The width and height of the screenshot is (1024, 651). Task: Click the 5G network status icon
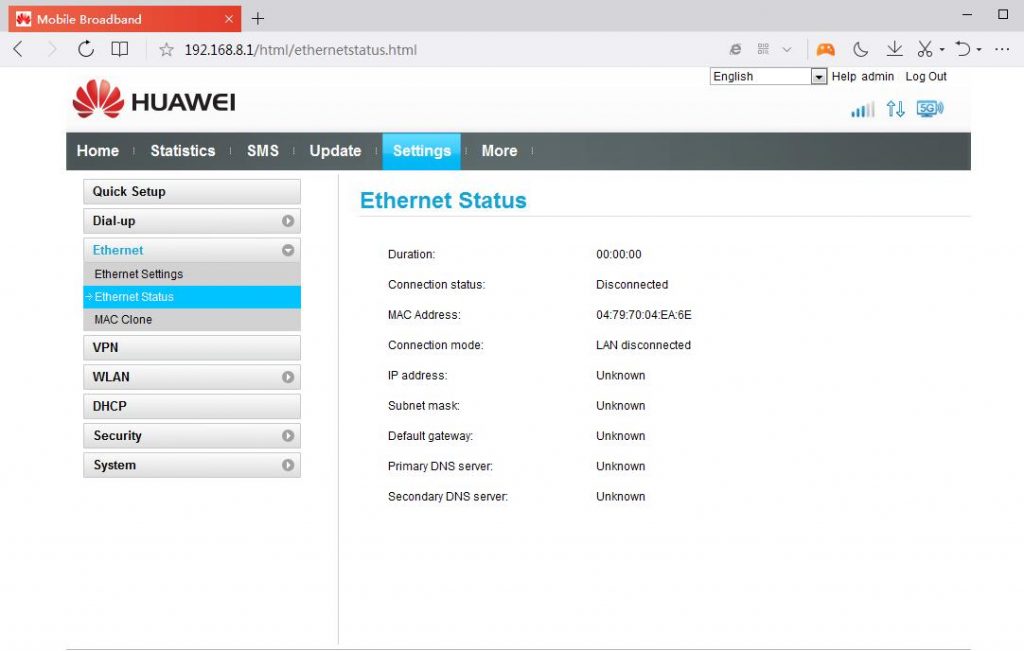(929, 107)
